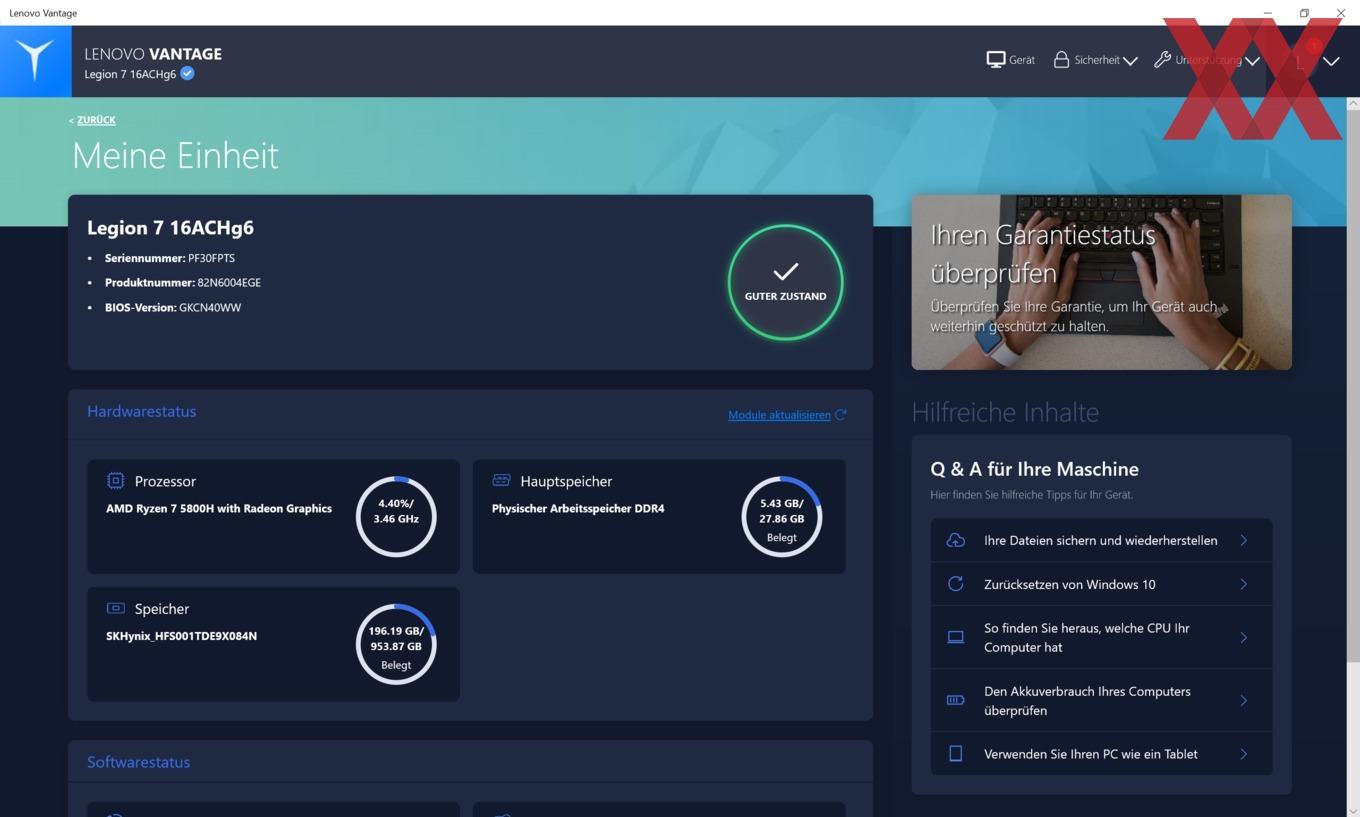Click the scrollbar up arrow
The width and height of the screenshot is (1360, 817).
pyautogui.click(x=1353, y=103)
